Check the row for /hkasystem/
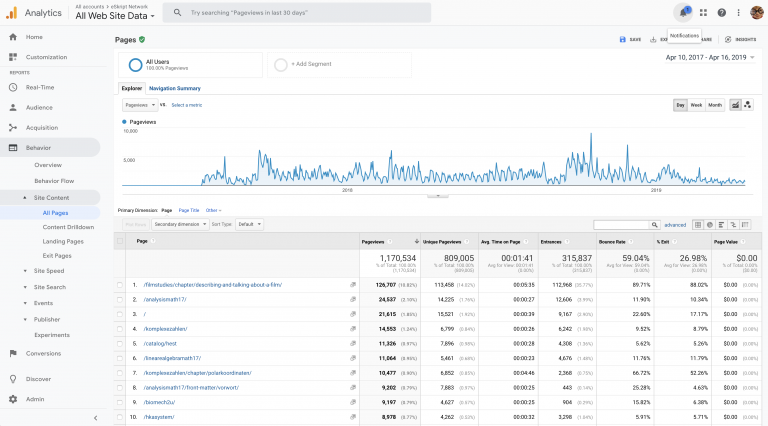This screenshot has height=426, width=768. tap(120, 417)
